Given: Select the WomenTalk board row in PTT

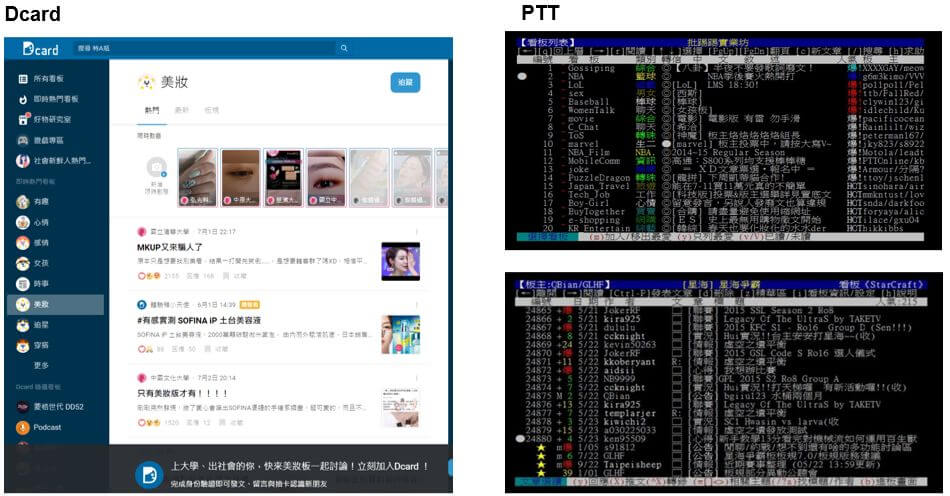Looking at the screenshot, I should [x=721, y=111].
